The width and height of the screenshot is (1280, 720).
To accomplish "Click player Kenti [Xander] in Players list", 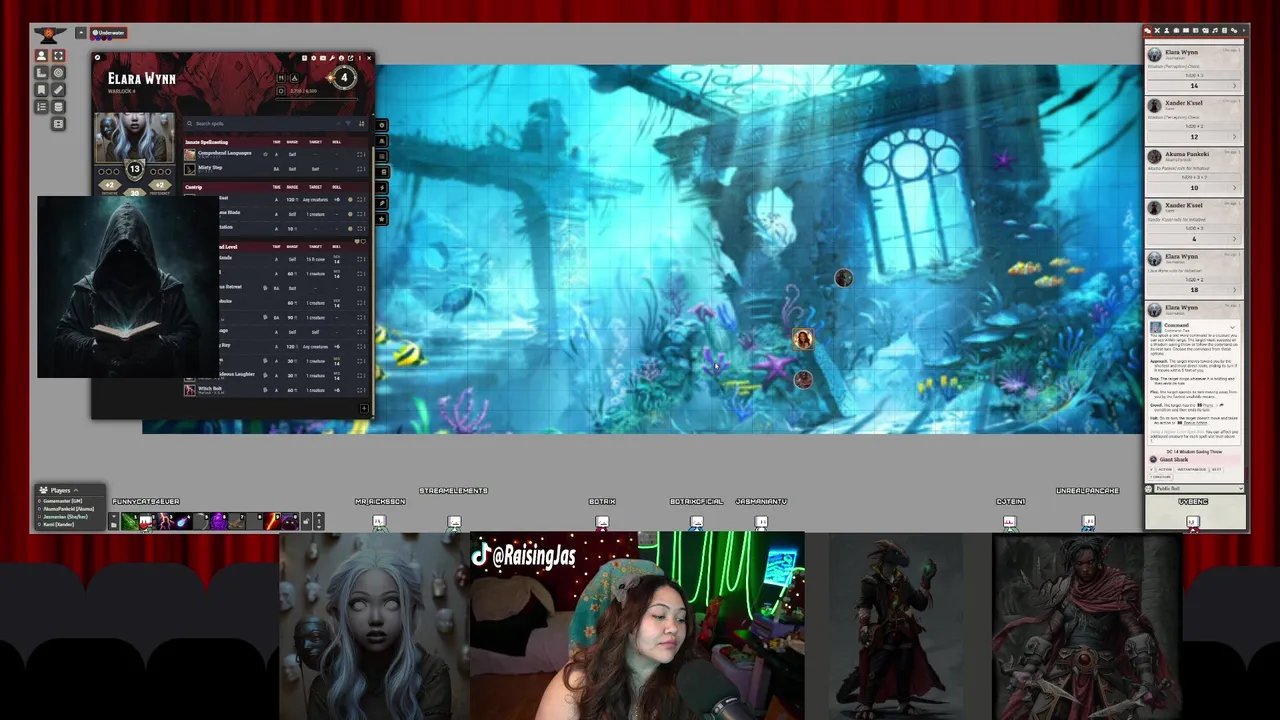I will click(x=58, y=524).
